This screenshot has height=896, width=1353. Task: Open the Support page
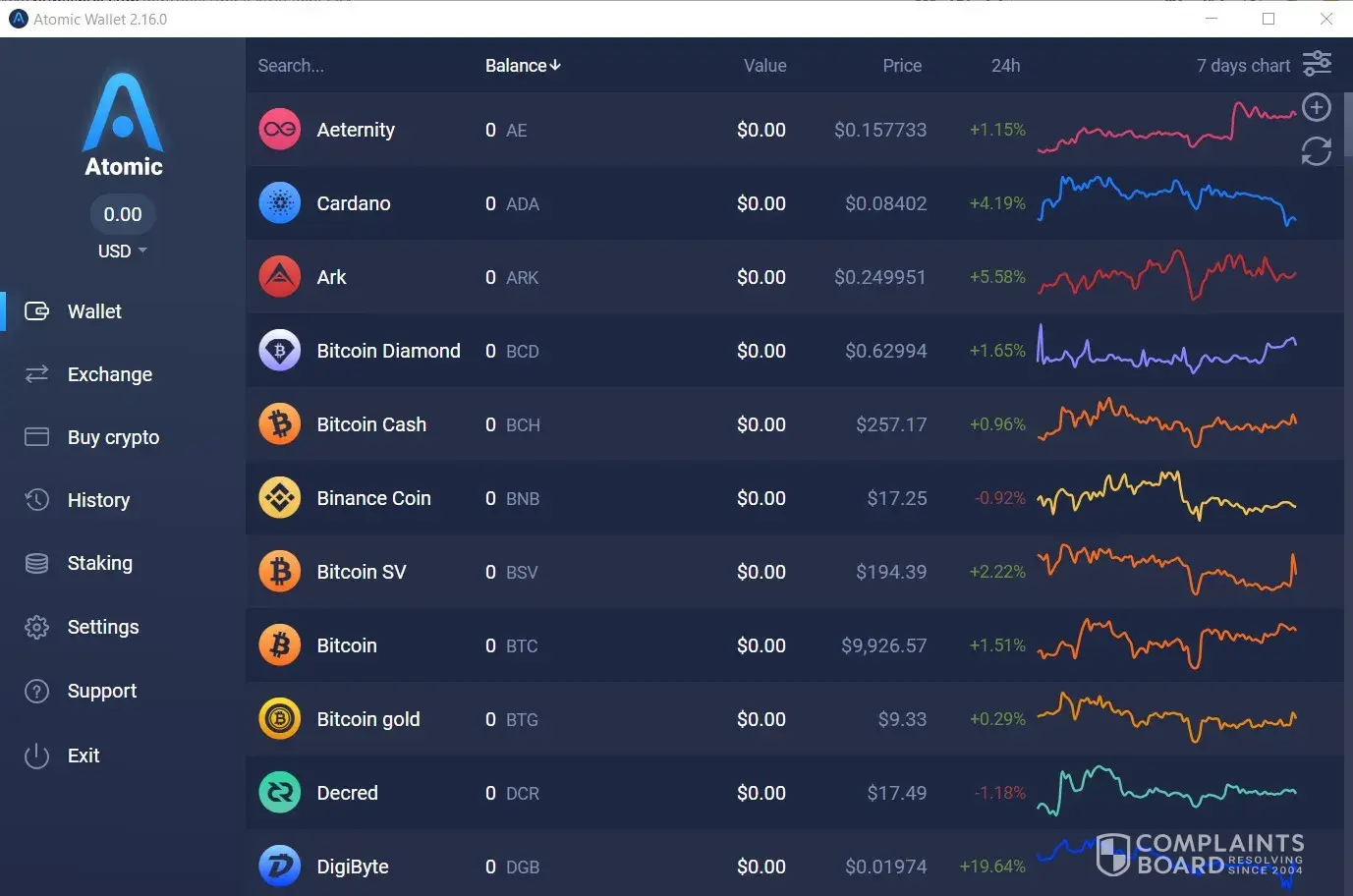tap(101, 691)
